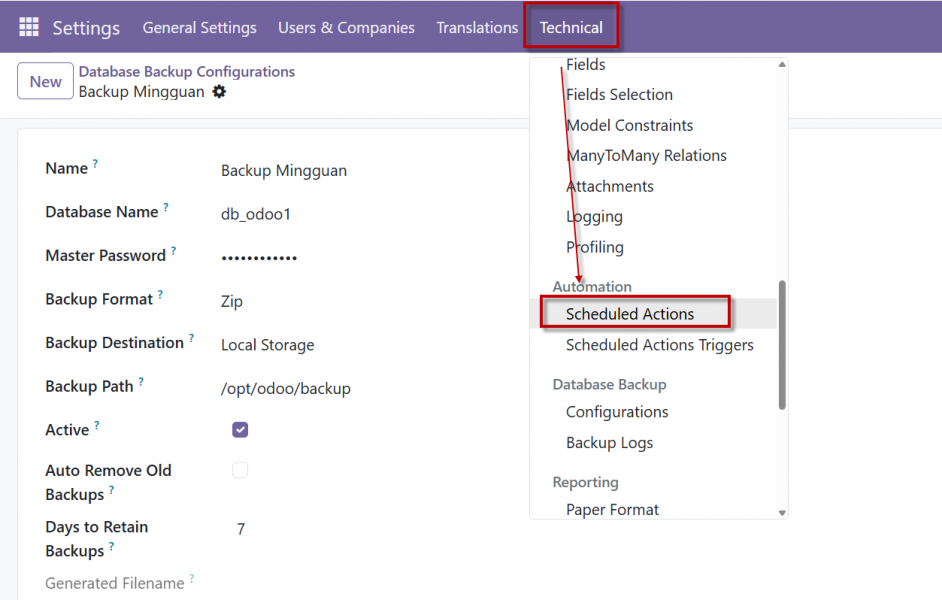Click help icon next to Backup Format
This screenshot has height=600, width=942.
(x=160, y=294)
